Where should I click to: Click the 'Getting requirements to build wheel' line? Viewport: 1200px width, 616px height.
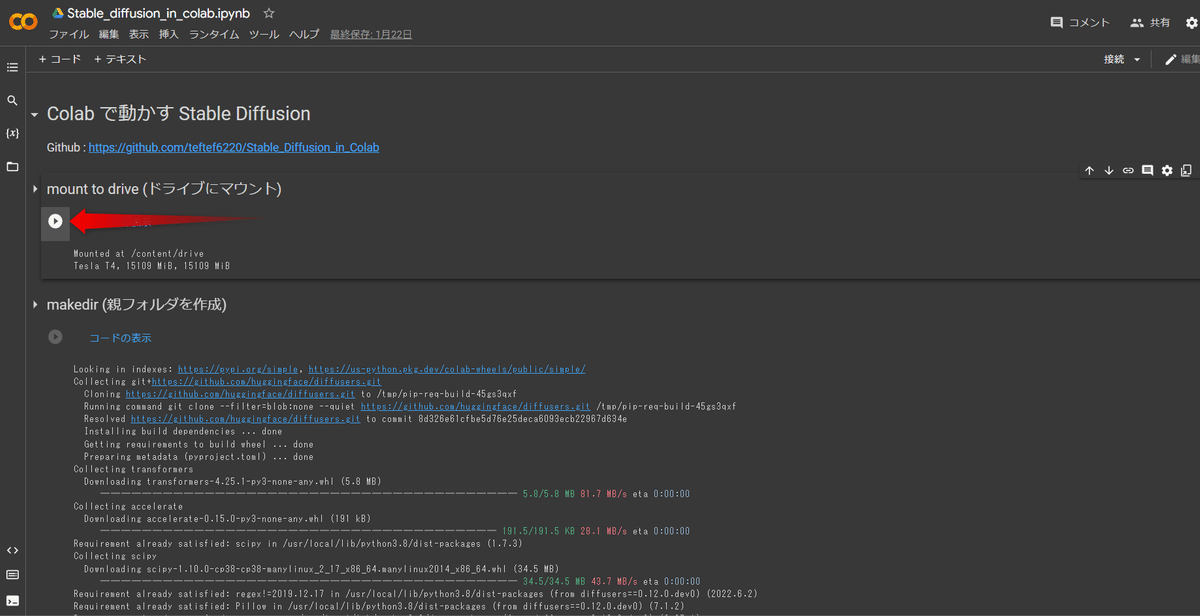pyautogui.click(x=198, y=444)
